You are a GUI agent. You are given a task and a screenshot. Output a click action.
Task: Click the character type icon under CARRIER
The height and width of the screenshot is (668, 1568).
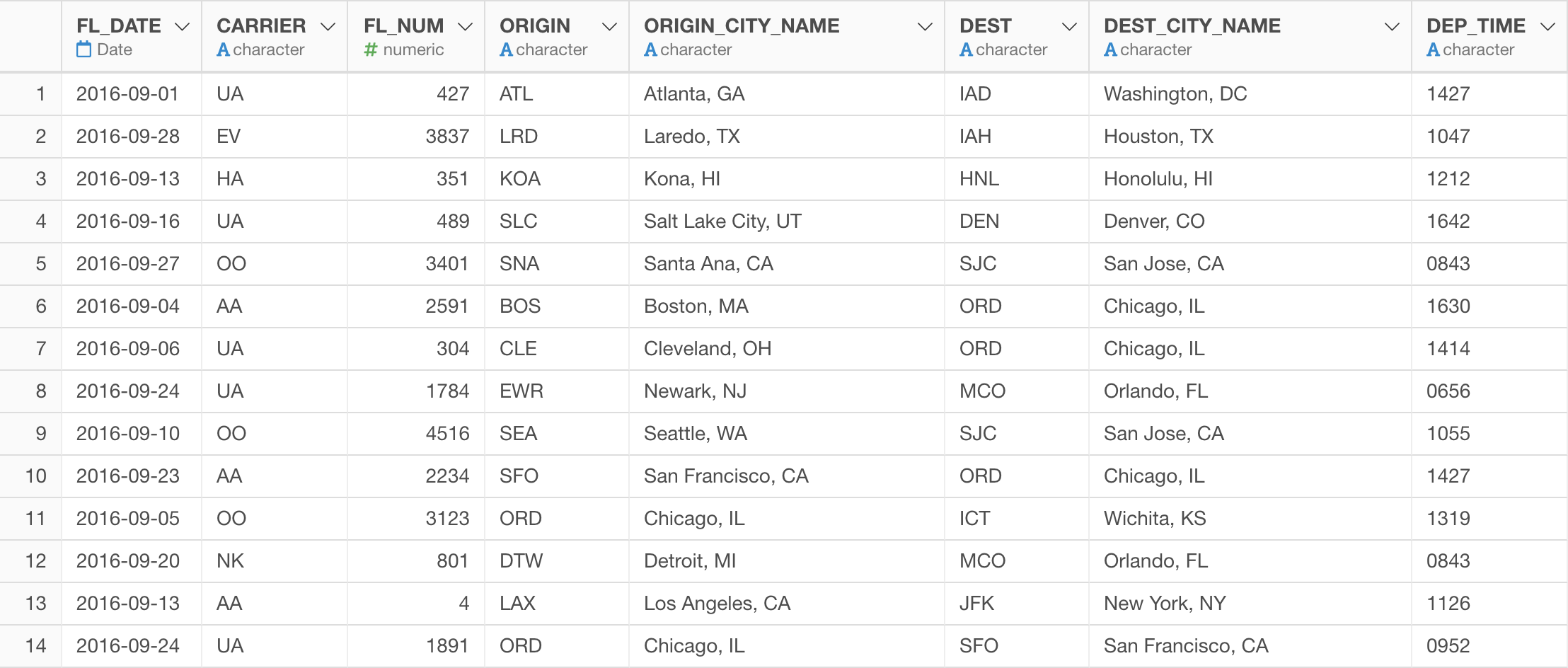point(223,50)
